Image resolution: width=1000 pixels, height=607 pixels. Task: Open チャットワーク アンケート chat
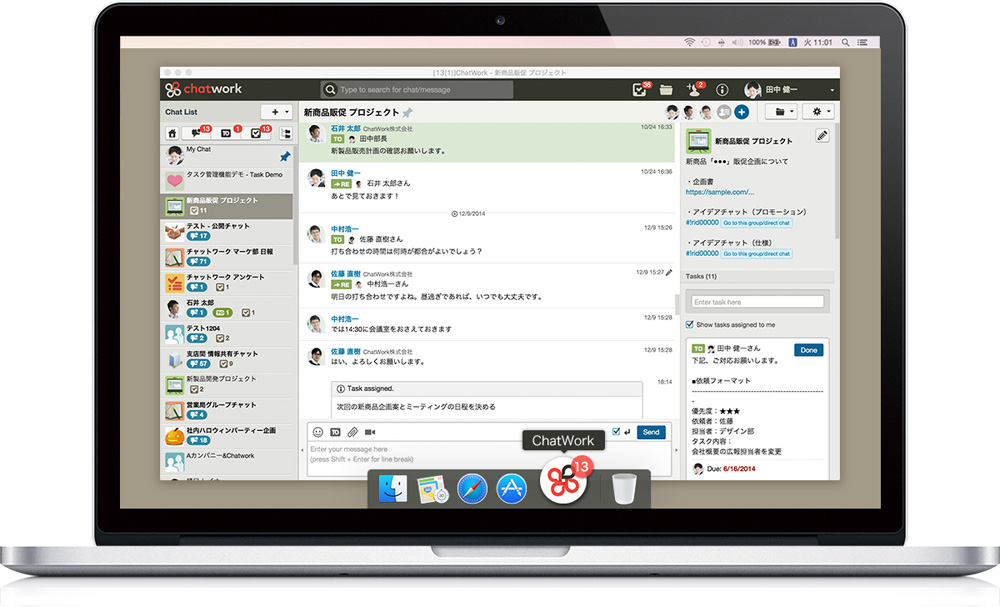(x=226, y=282)
